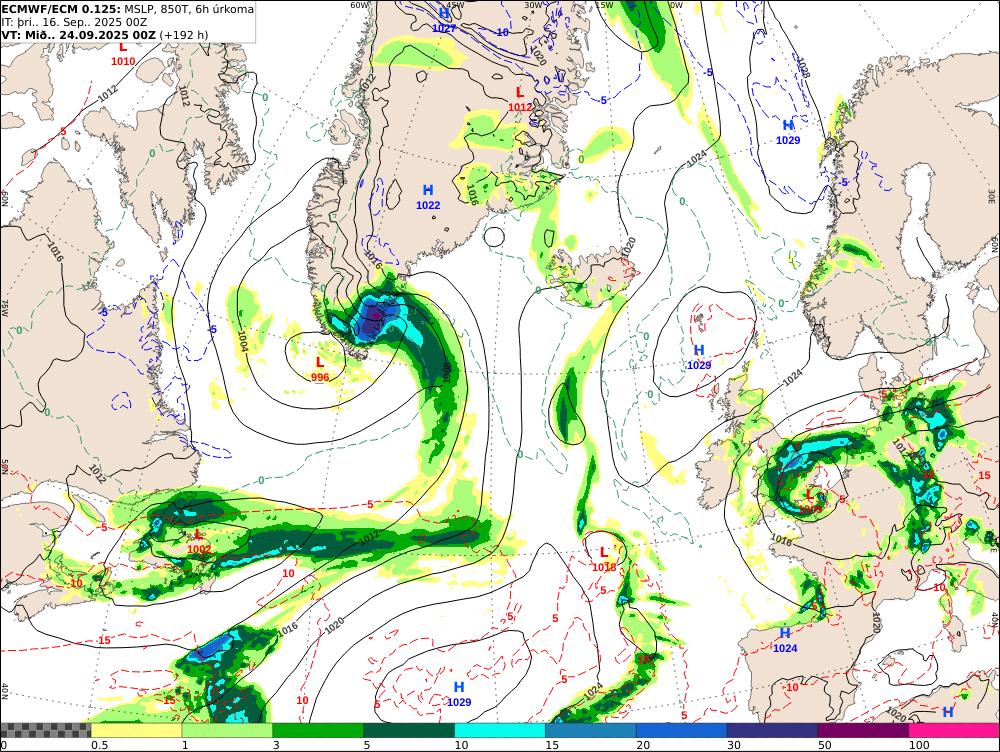The height and width of the screenshot is (752, 1000).
Task: Click the 'VT: Mið.. 24.09.2025 00Z (+192 h)' line
Action: click(105, 34)
